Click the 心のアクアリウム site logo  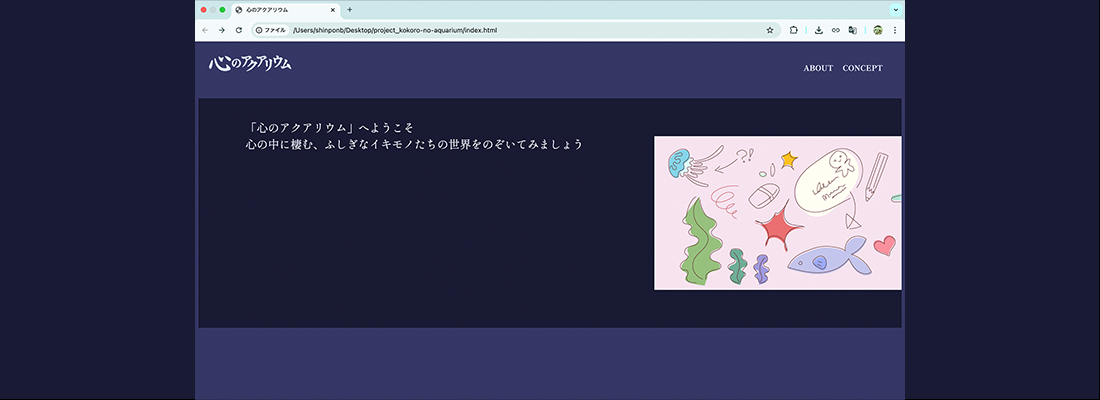[250, 63]
